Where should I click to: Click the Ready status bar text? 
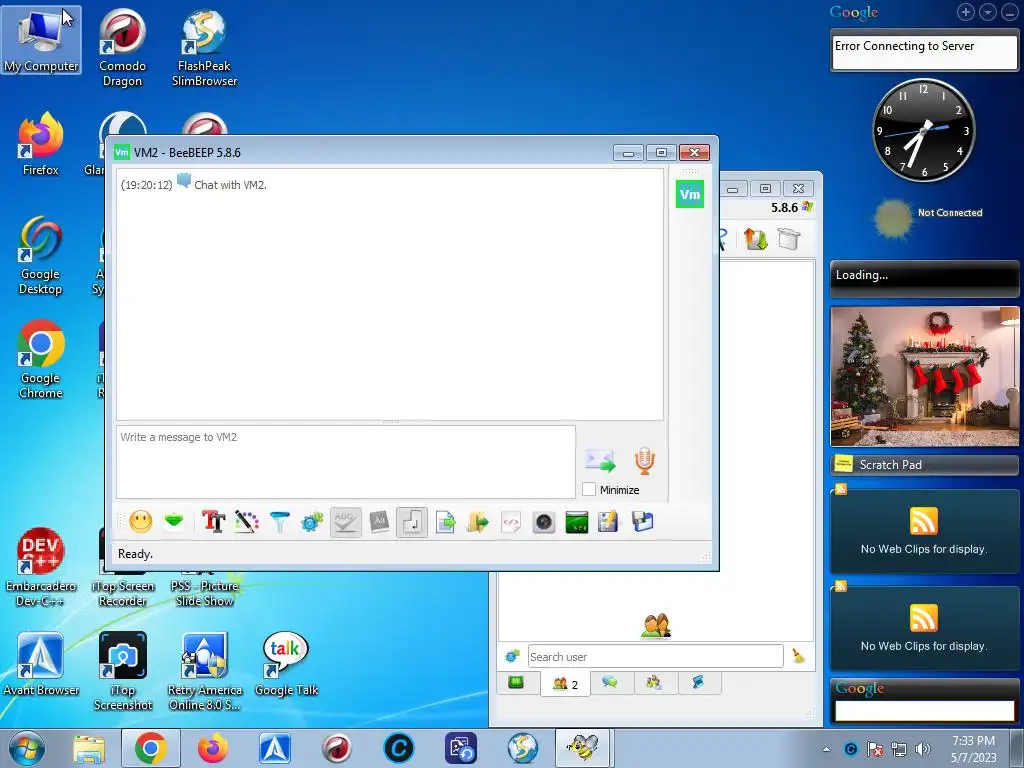tap(135, 554)
